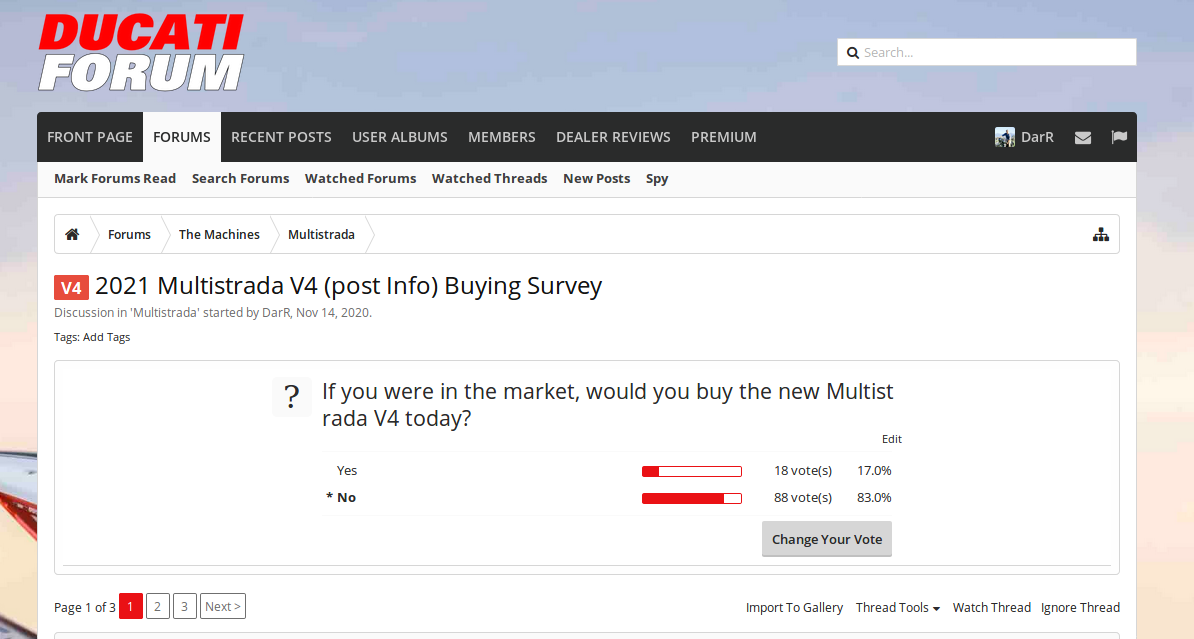The image size is (1194, 639).
Task: Click into the search field
Action: [995, 52]
